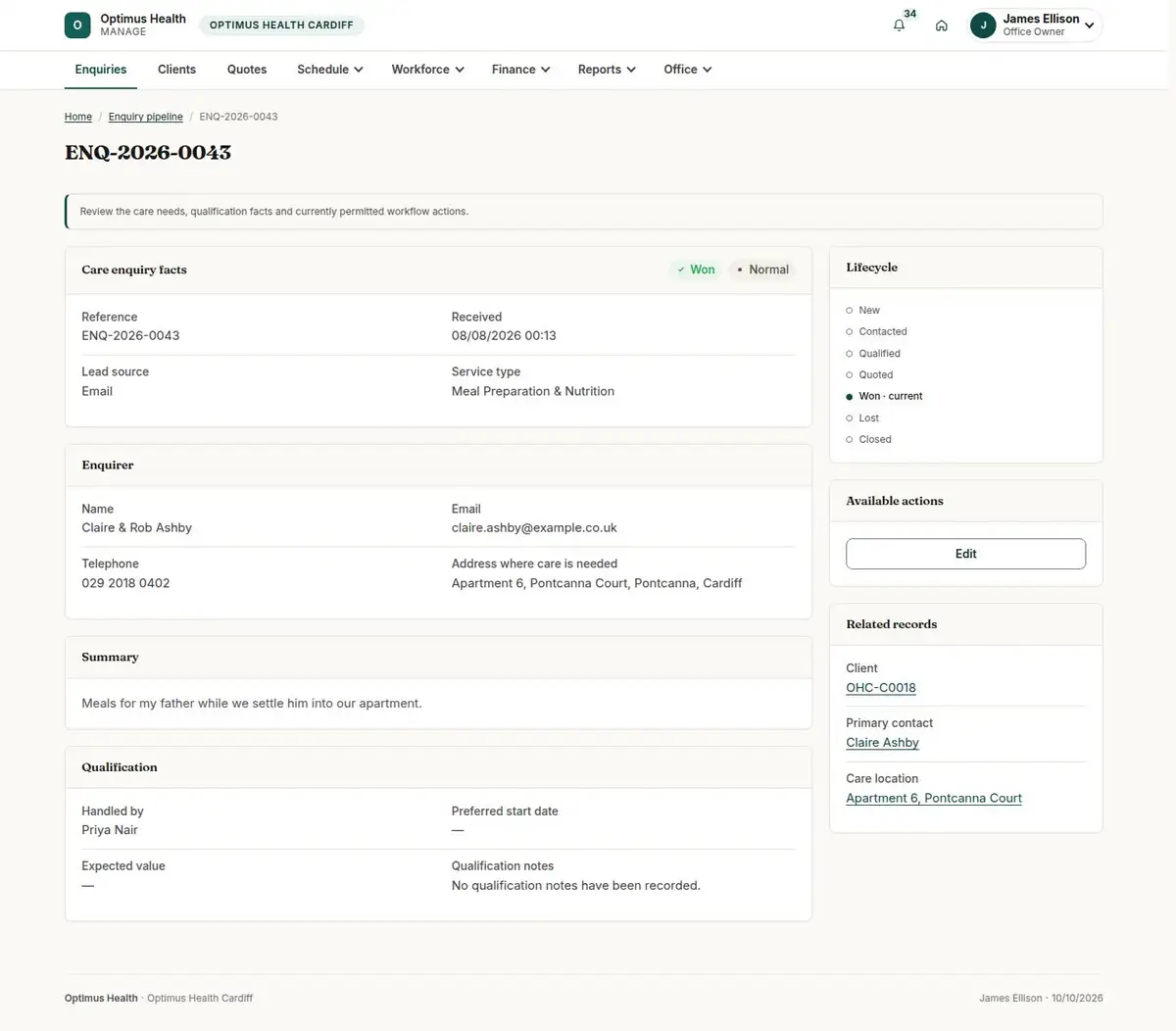1176x1031 pixels.
Task: Open client record OHC-C0018
Action: 881,688
